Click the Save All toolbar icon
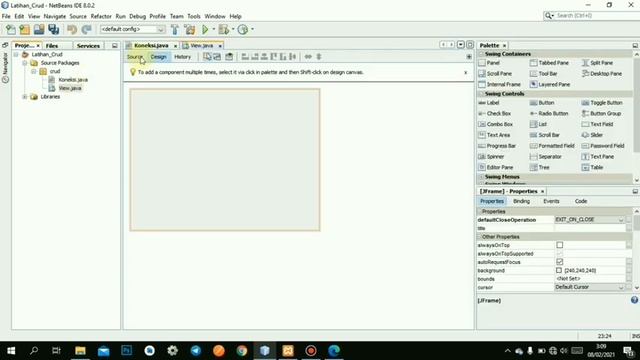 53,29
